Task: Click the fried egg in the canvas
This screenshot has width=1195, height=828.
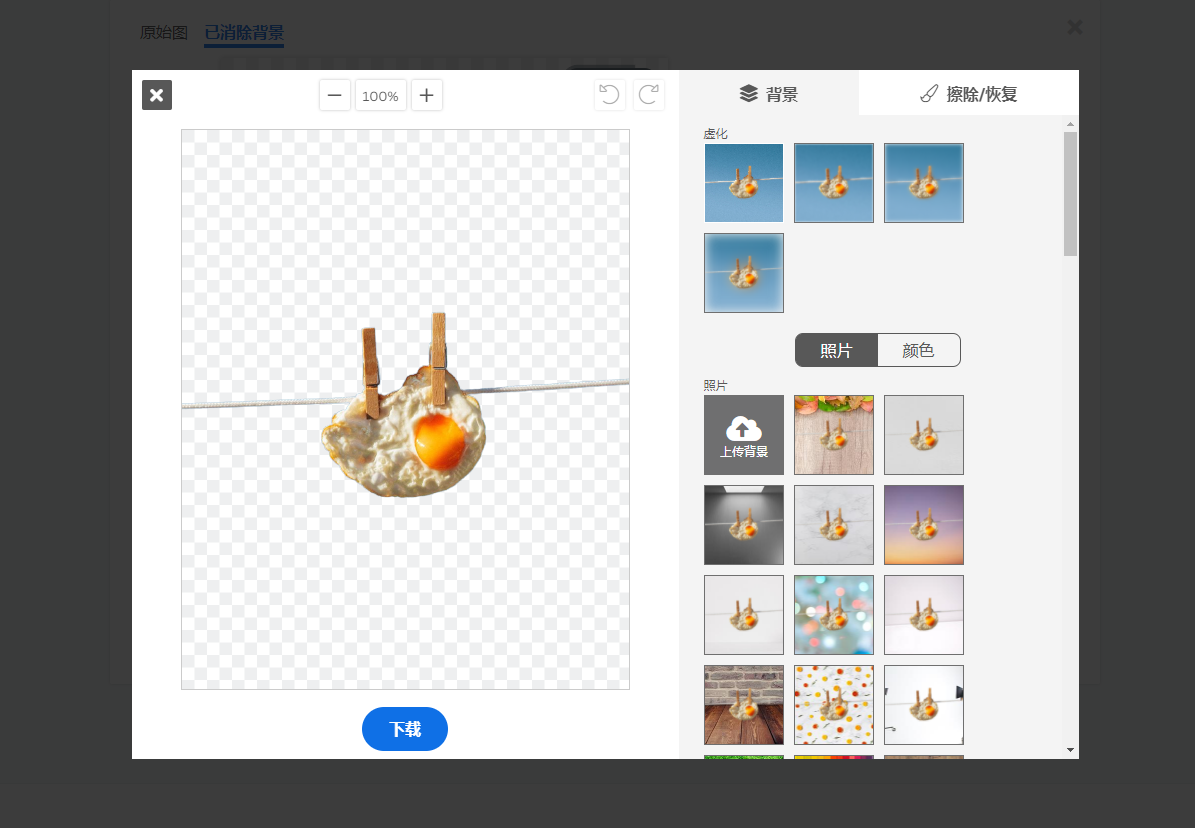Action: [x=404, y=435]
